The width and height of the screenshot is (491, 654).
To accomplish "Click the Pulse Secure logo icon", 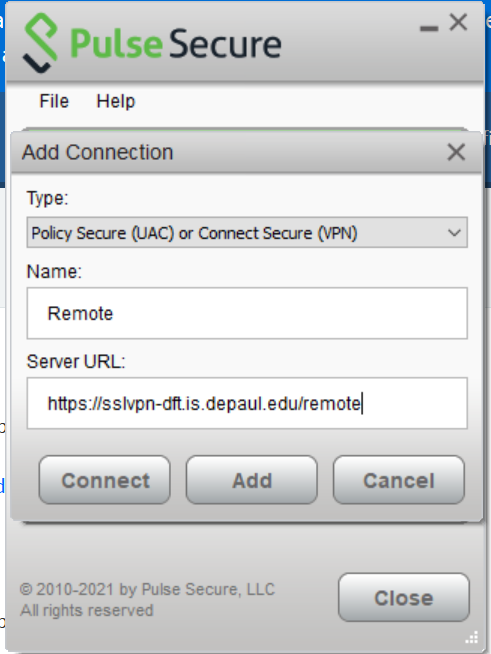I will click(40, 43).
